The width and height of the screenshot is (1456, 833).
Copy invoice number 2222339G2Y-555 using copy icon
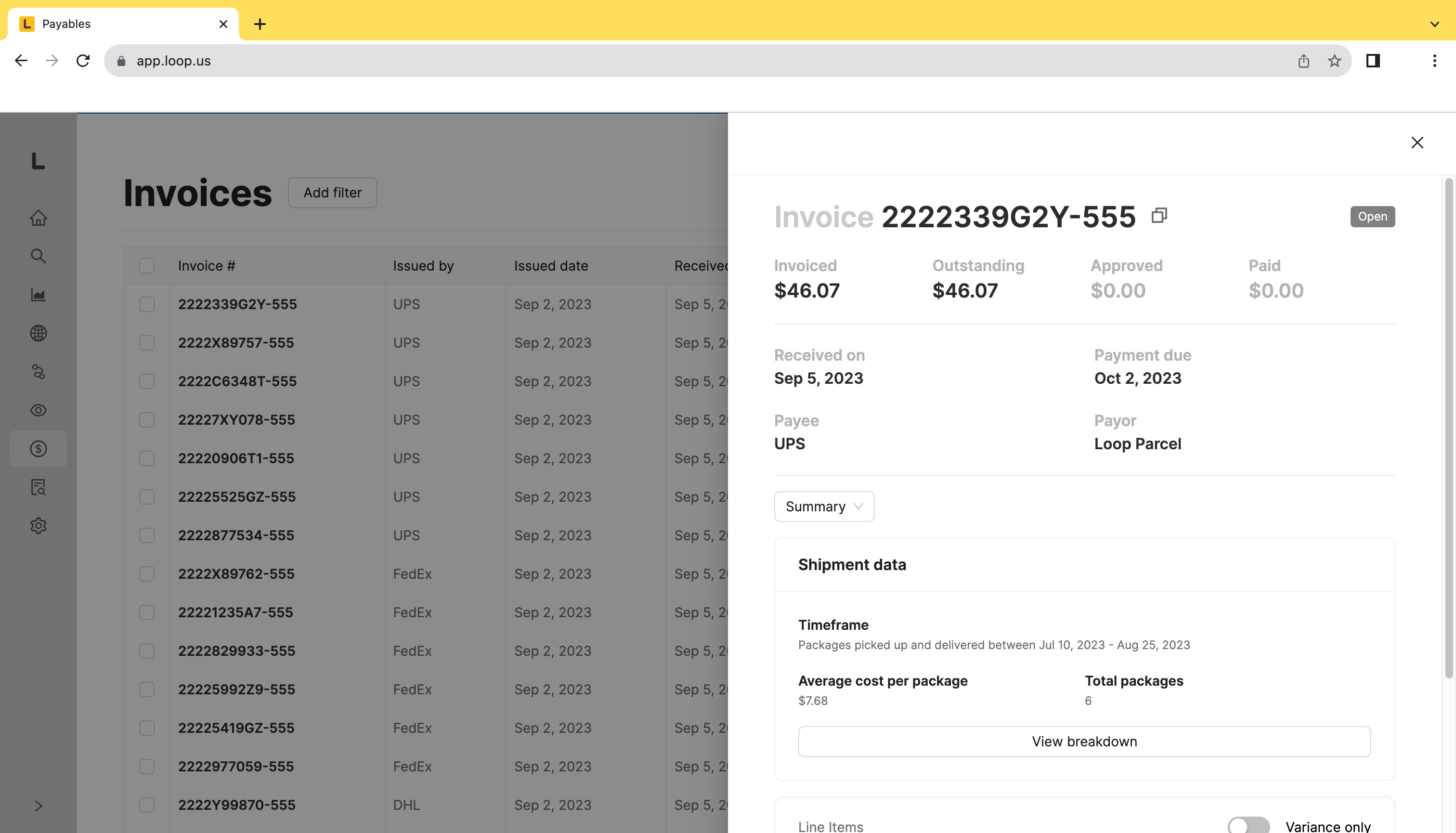click(x=1160, y=216)
